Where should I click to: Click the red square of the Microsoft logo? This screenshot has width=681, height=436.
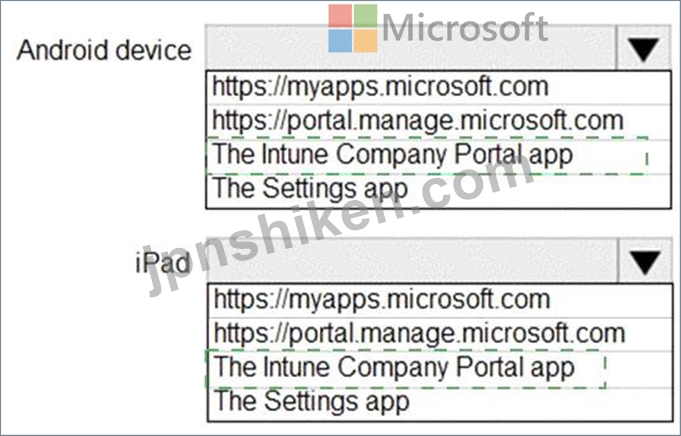point(340,16)
